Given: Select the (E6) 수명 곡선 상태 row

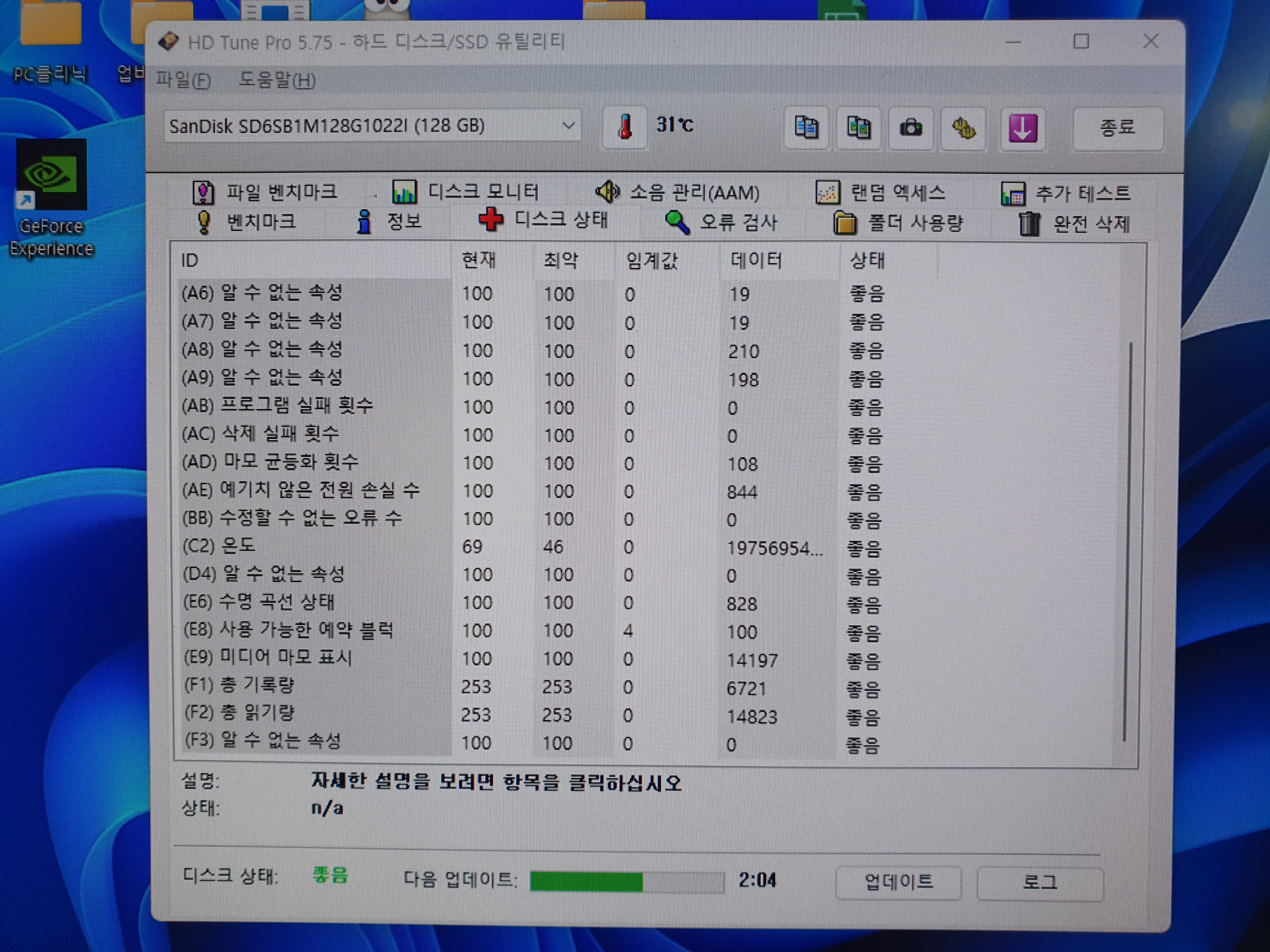Looking at the screenshot, I should pyautogui.click(x=534, y=603).
